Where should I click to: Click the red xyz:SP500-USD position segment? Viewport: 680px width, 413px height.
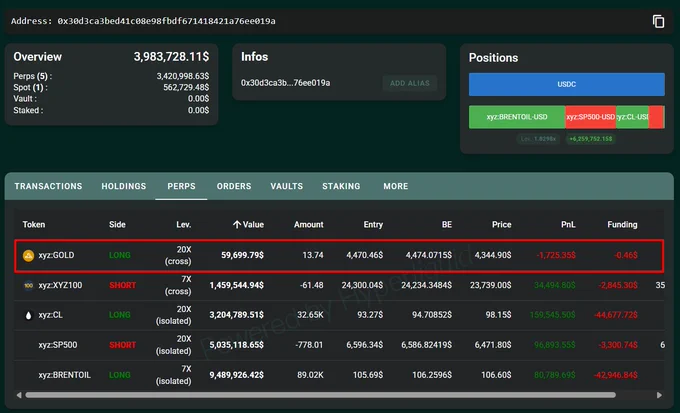click(x=590, y=117)
